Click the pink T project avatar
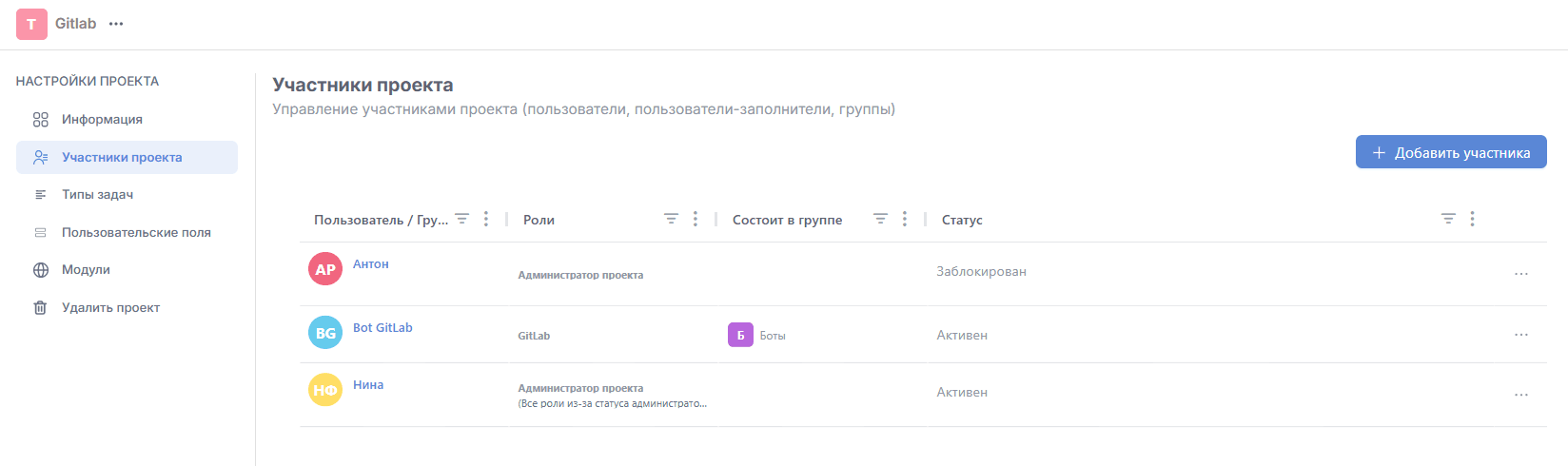1568x466 pixels. tap(31, 24)
